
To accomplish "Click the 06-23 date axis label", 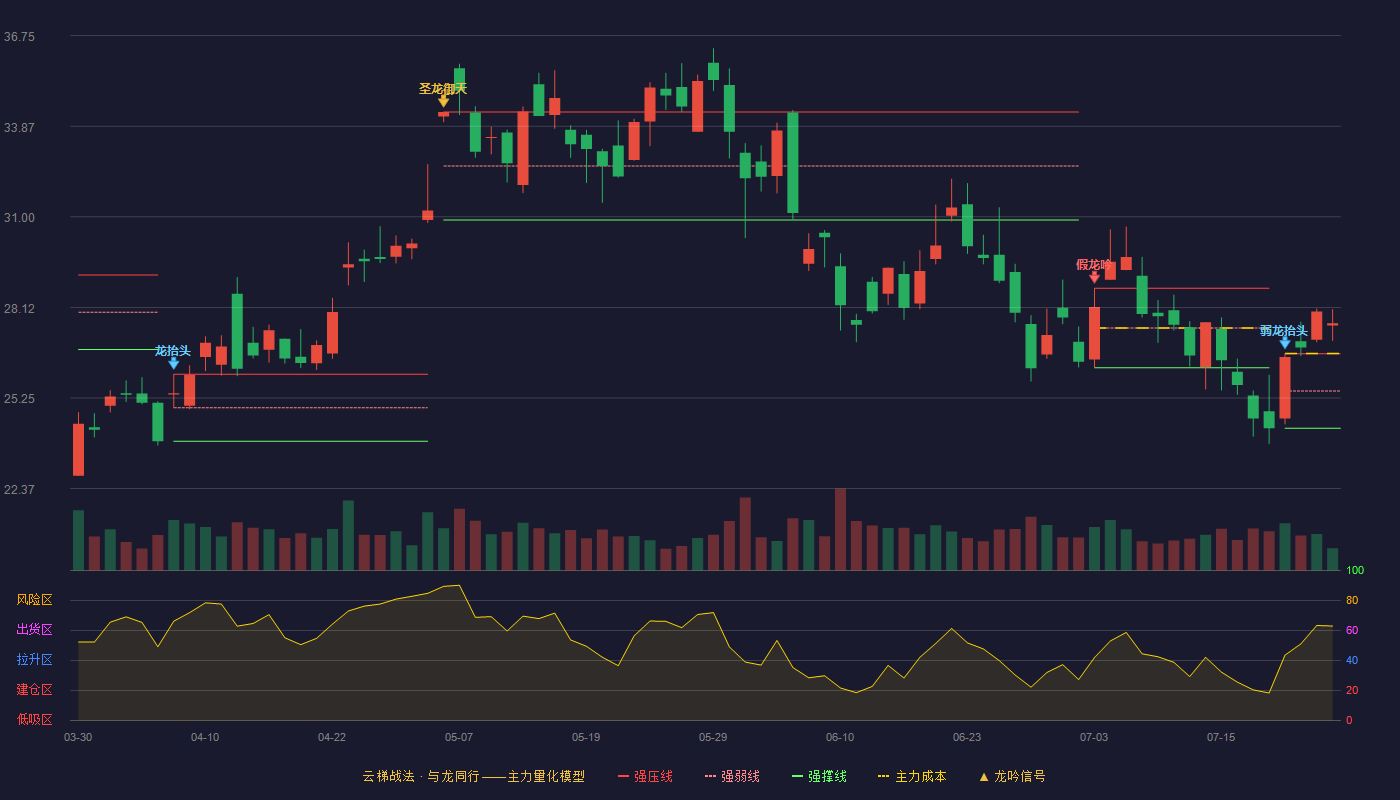I will pyautogui.click(x=967, y=737).
